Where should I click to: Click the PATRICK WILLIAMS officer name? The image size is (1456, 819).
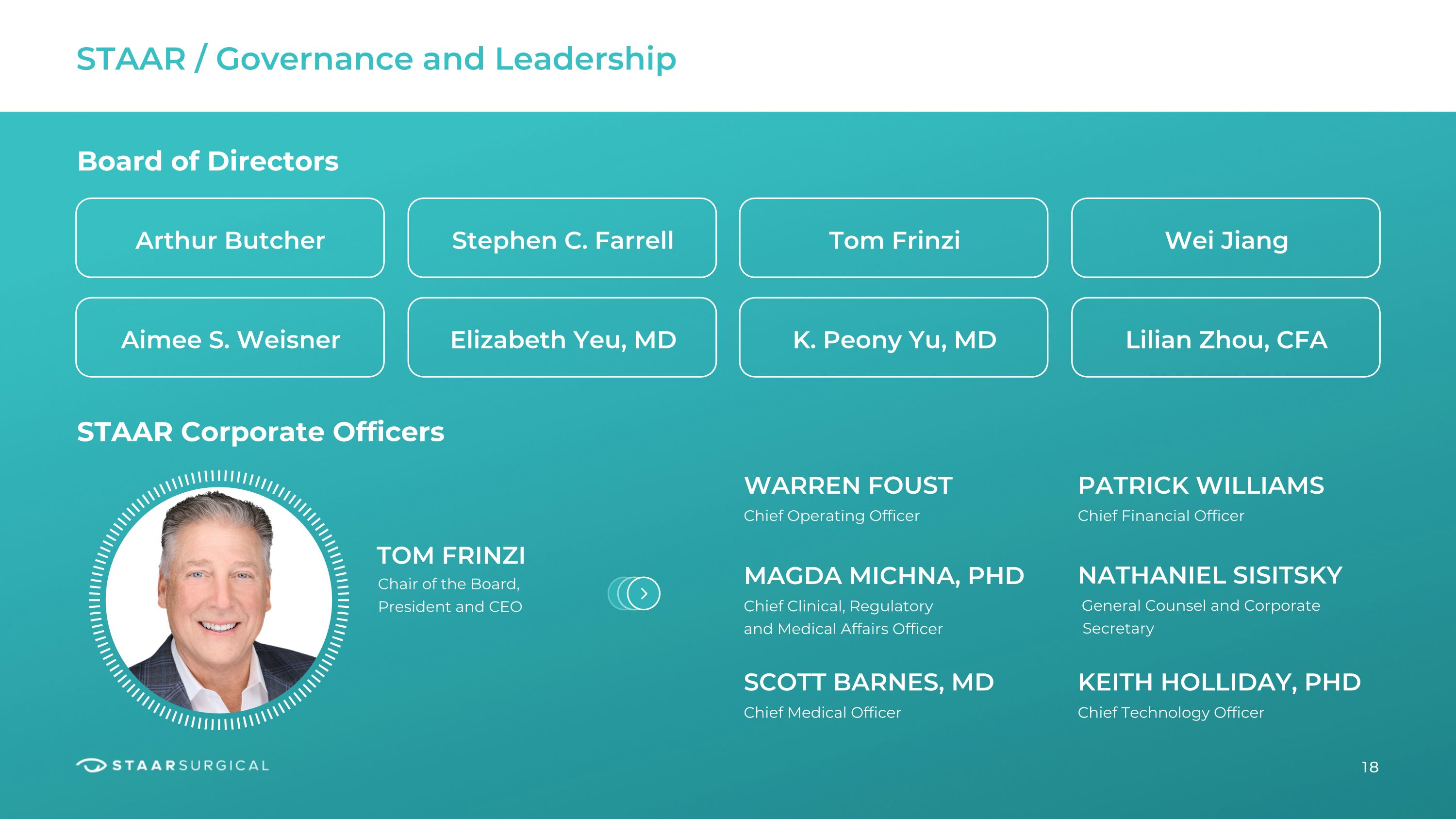[x=1201, y=485]
